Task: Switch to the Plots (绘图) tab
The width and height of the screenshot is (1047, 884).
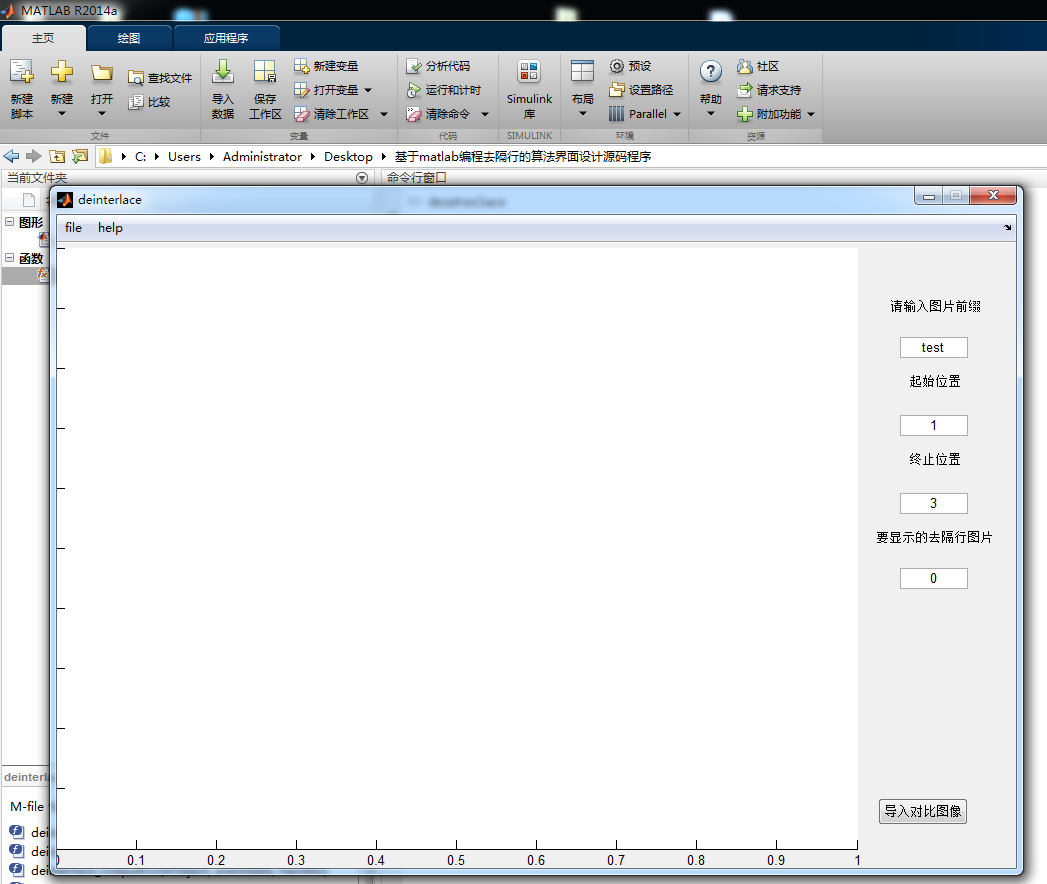Action: [x=129, y=38]
